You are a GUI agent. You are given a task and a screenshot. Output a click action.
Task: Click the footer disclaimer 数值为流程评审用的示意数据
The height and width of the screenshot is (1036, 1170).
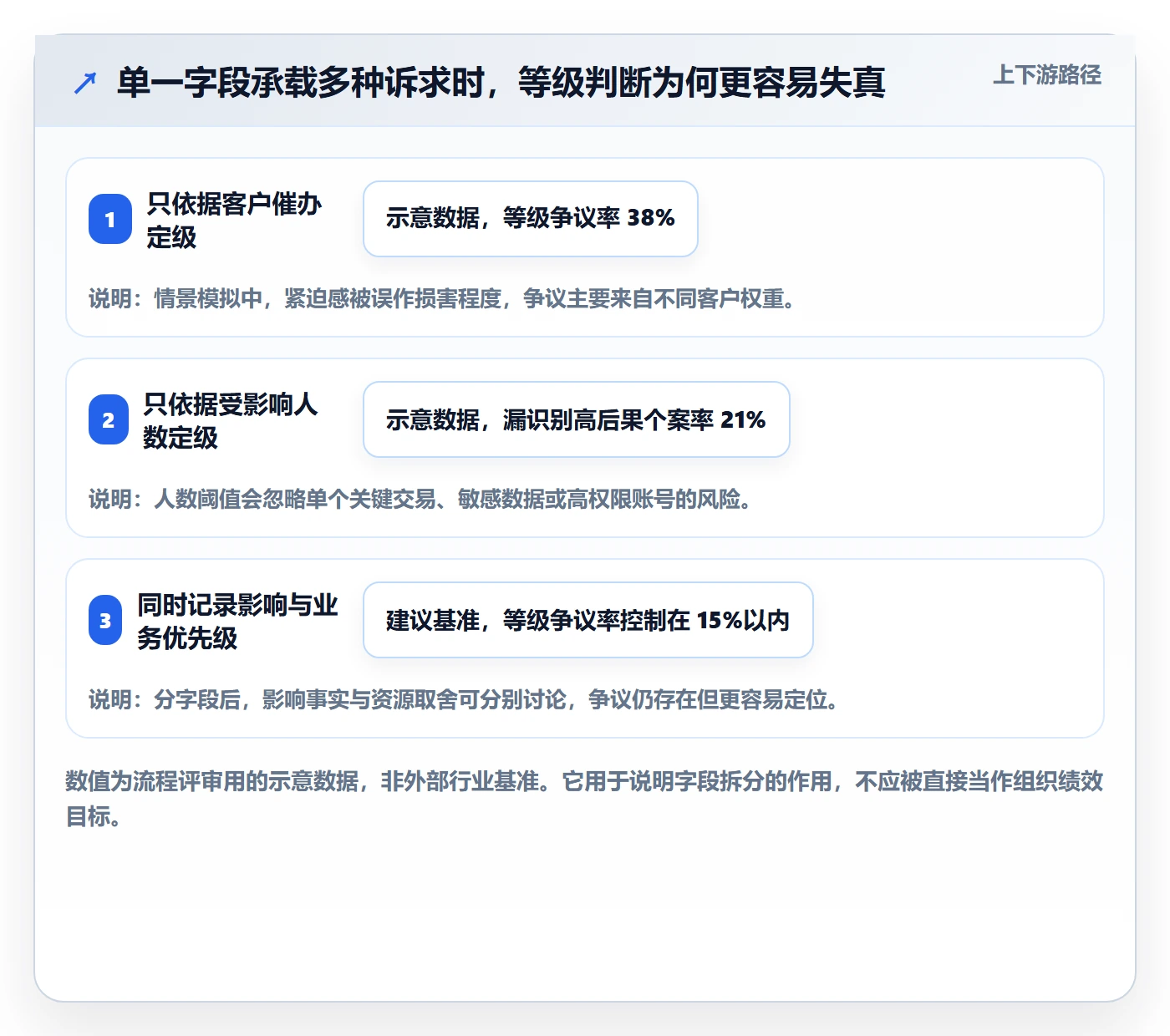tap(585, 799)
